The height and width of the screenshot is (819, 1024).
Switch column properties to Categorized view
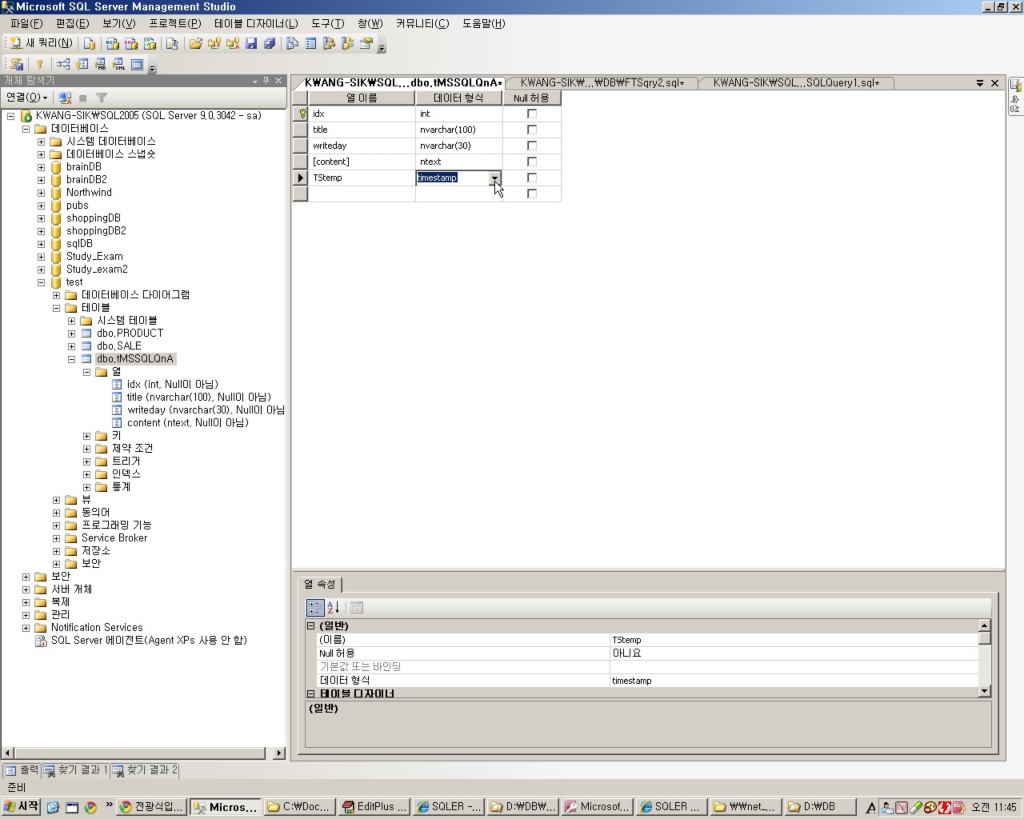315,607
